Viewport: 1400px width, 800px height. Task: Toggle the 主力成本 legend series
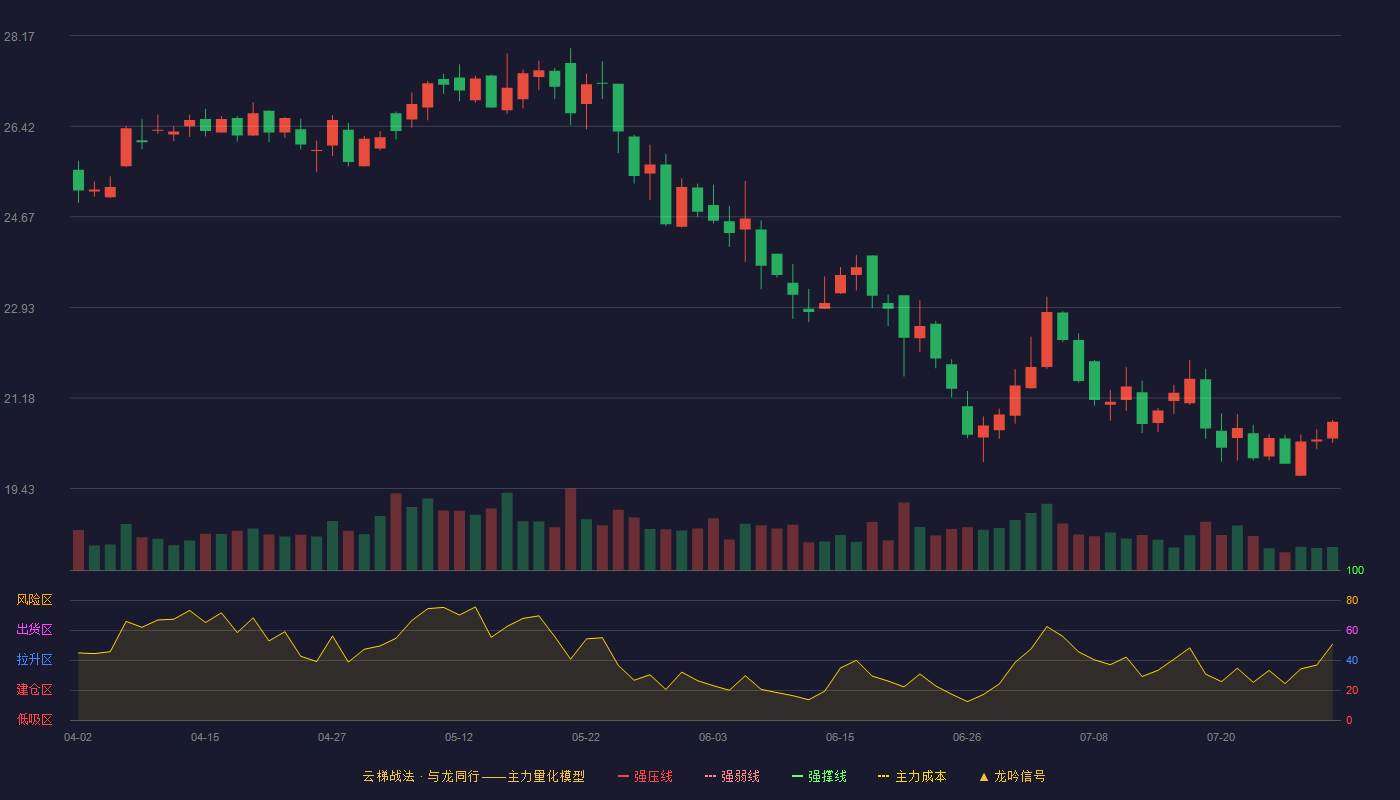912,776
